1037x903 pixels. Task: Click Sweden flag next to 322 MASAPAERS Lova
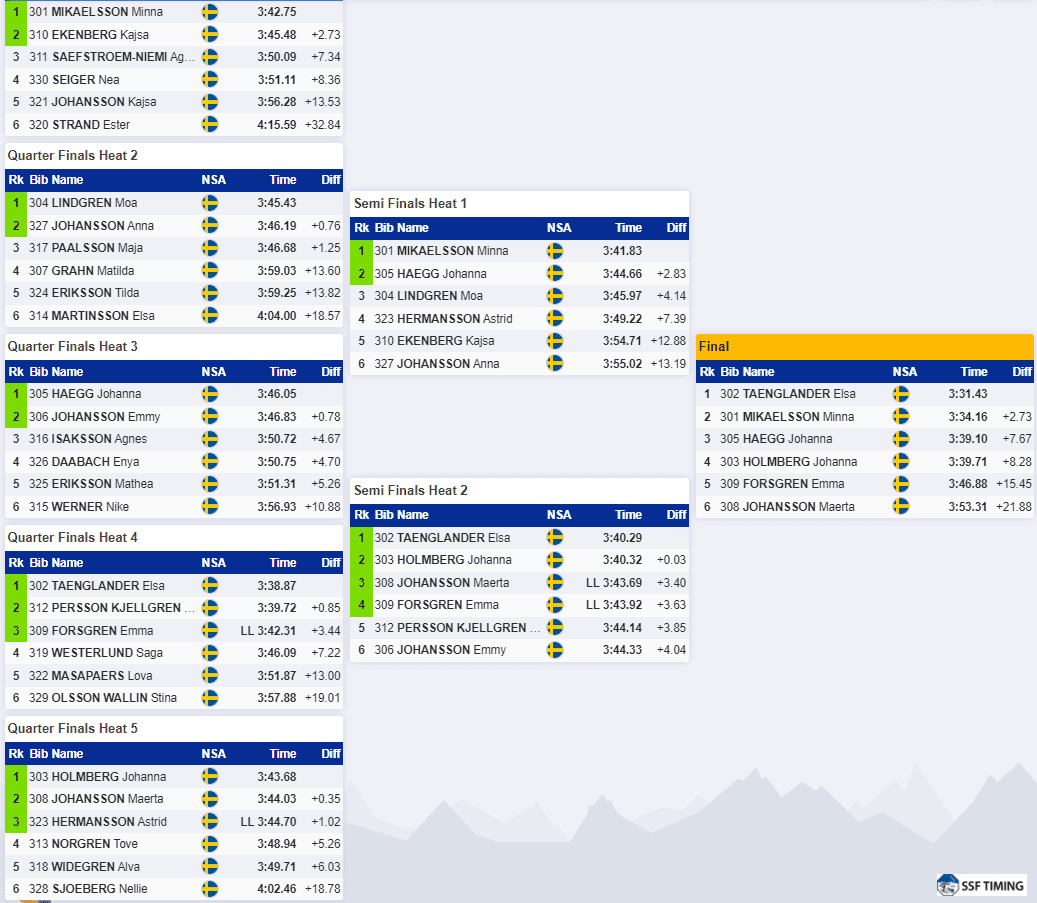(210, 675)
